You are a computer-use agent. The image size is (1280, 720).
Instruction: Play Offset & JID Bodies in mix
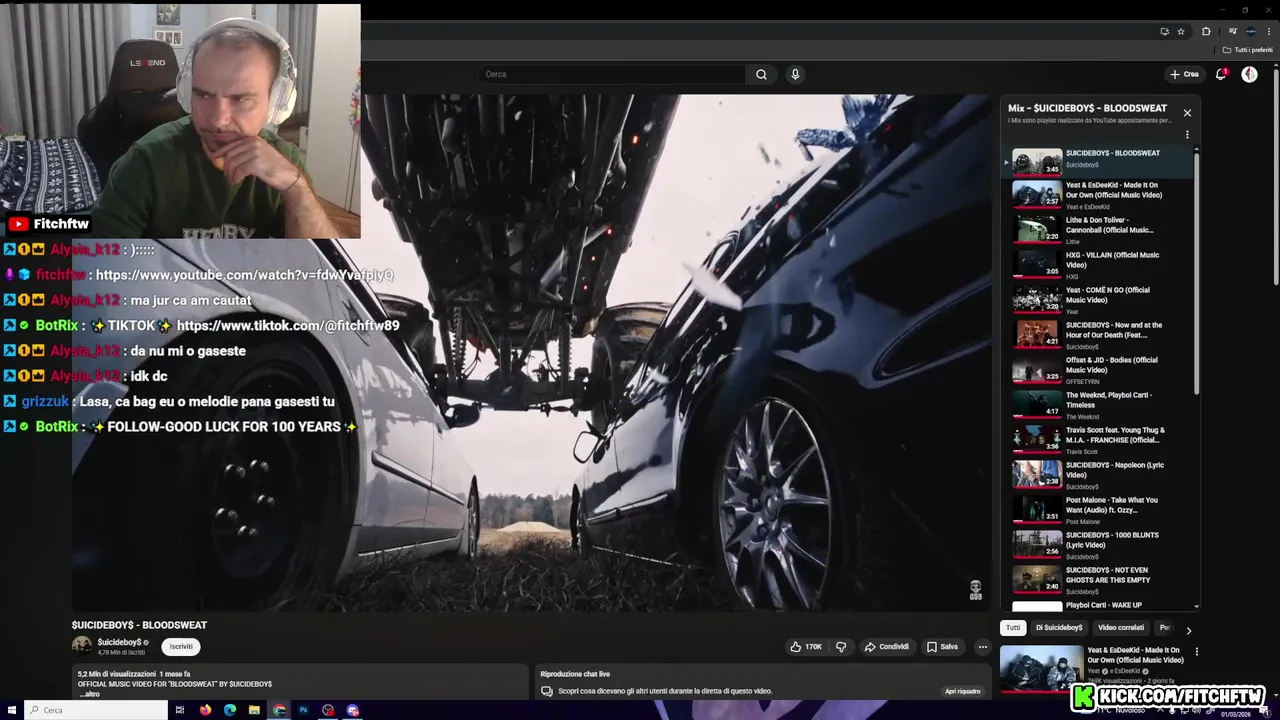pyautogui.click(x=1098, y=370)
